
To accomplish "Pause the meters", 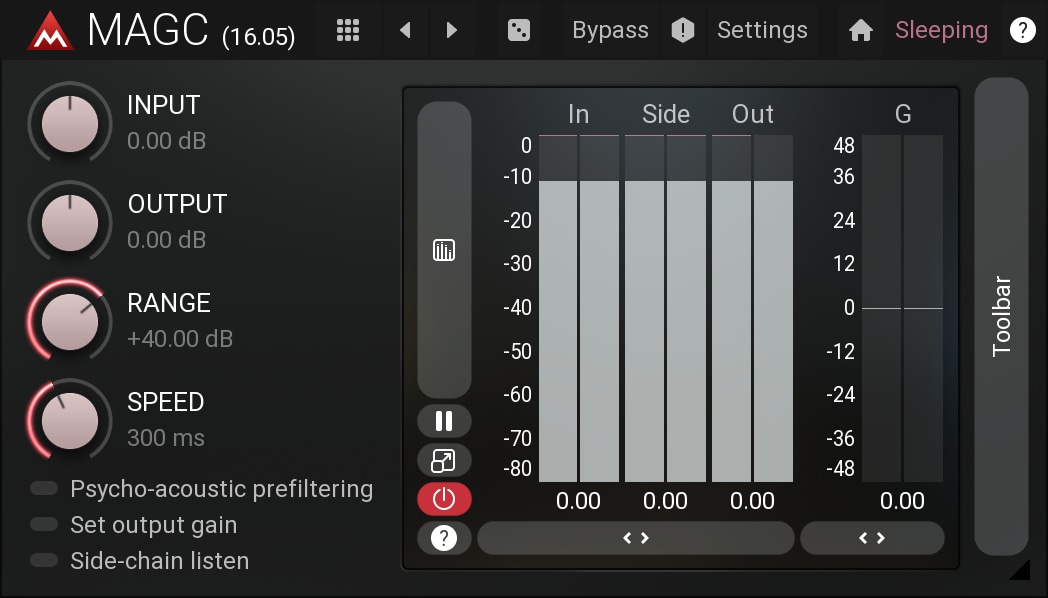I will 444,421.
